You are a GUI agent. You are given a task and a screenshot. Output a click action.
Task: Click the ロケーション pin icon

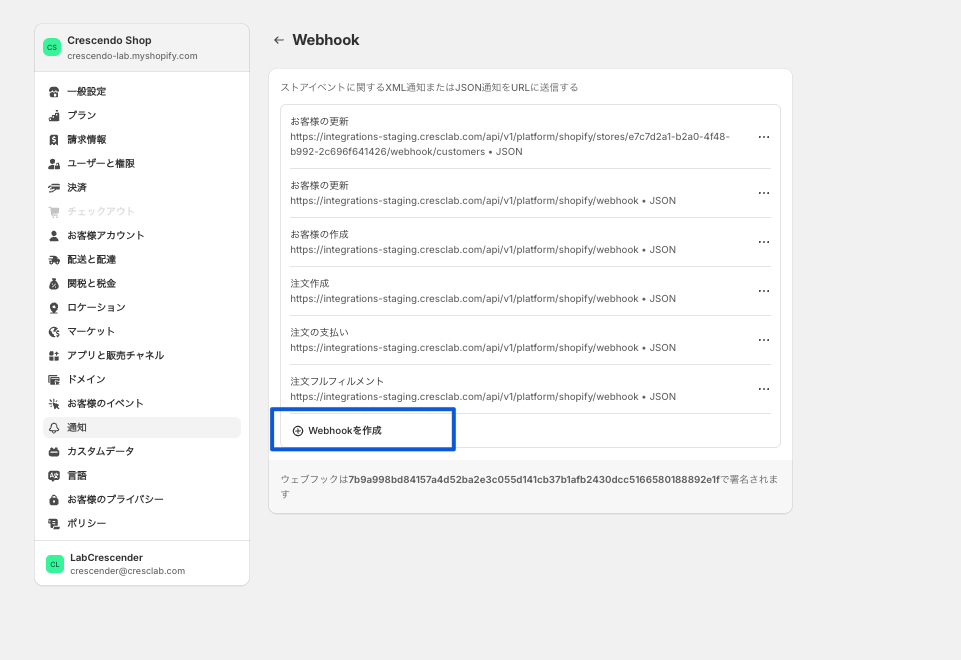54,308
